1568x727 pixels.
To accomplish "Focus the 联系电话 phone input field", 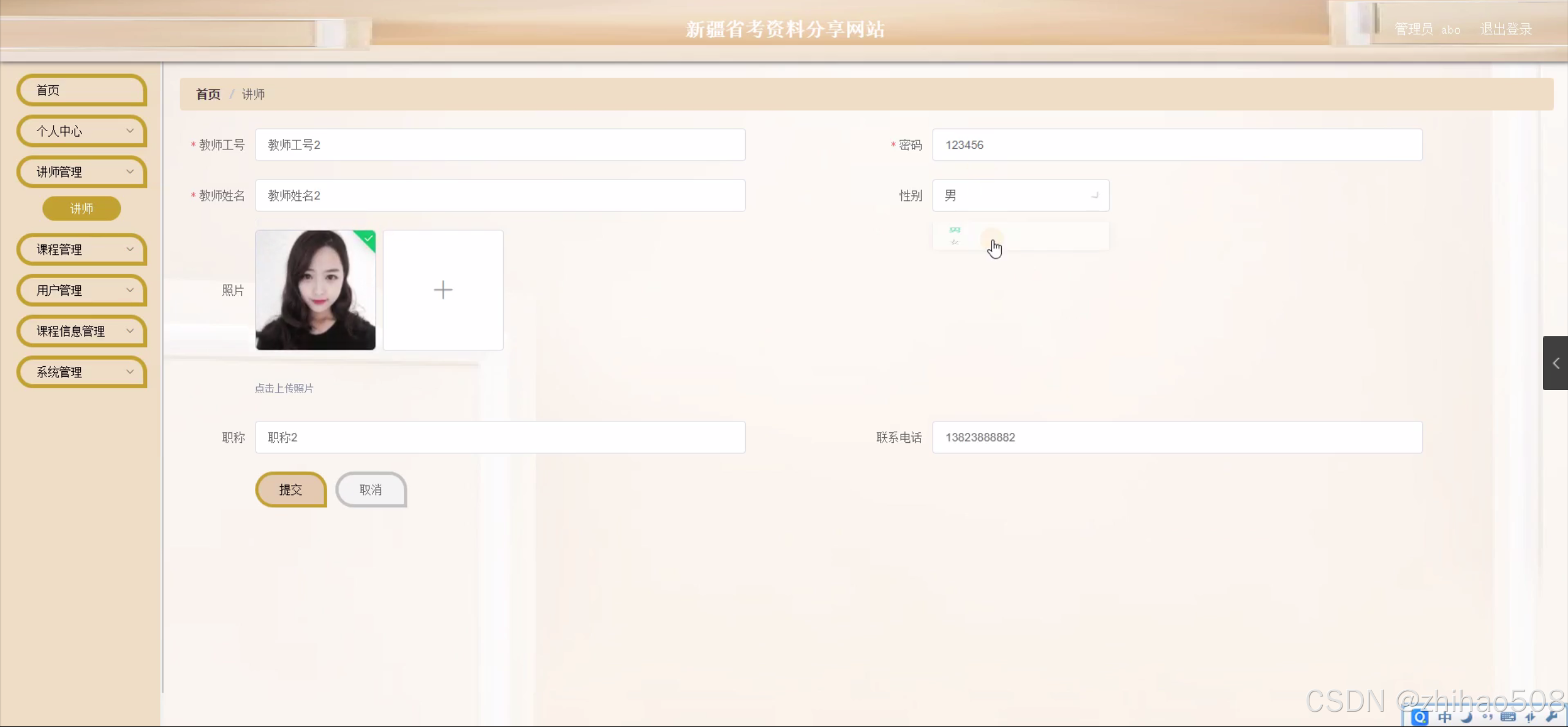I will (x=1176, y=437).
